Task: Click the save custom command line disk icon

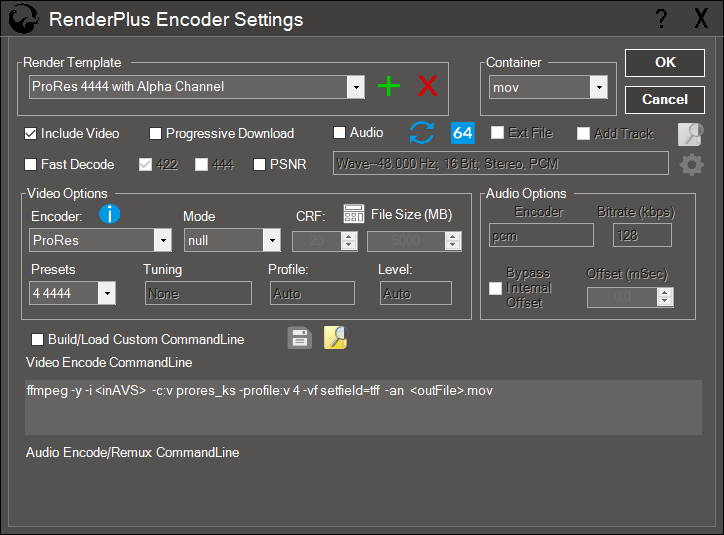Action: click(299, 338)
